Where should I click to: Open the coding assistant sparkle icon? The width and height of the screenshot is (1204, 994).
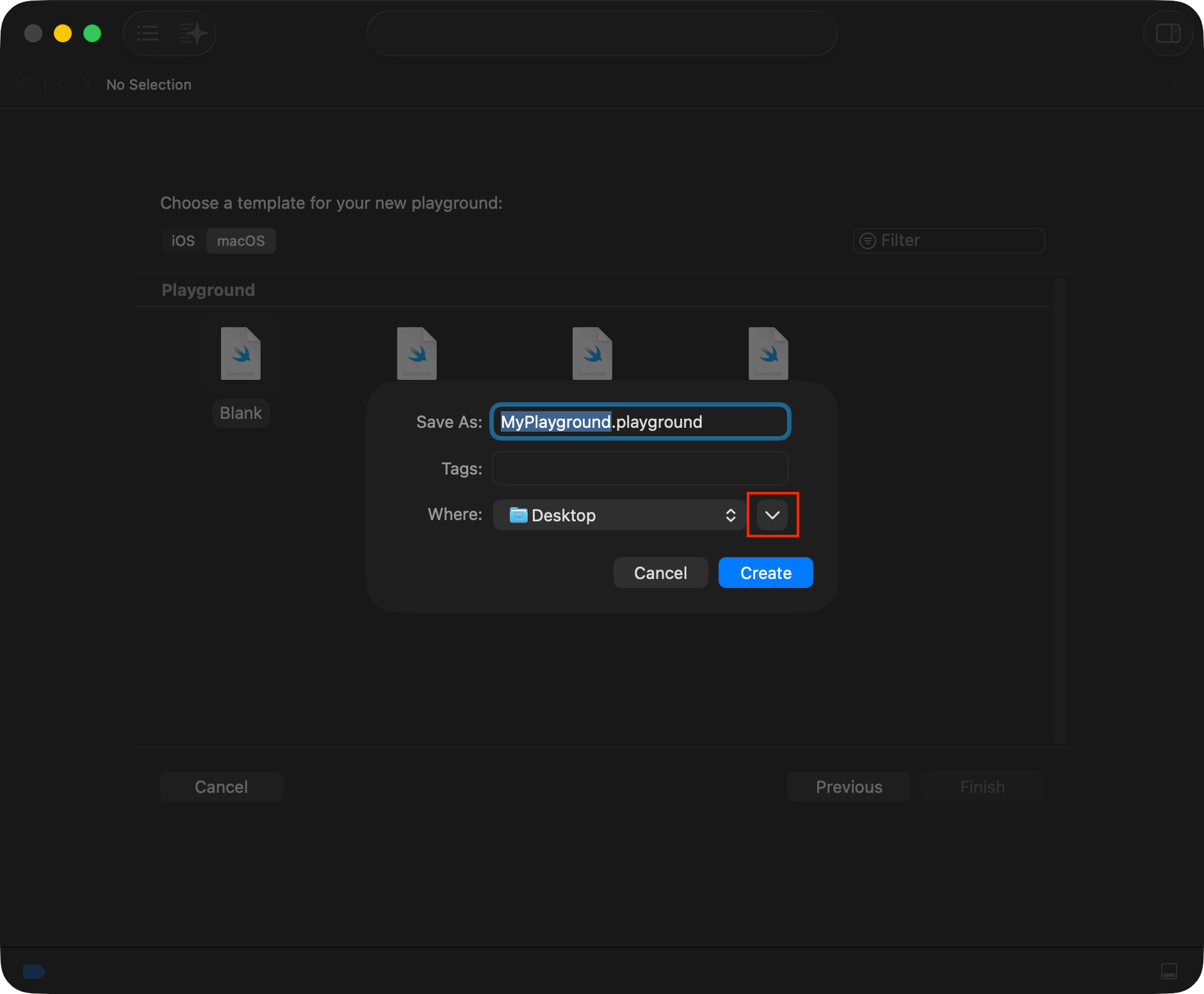[193, 33]
